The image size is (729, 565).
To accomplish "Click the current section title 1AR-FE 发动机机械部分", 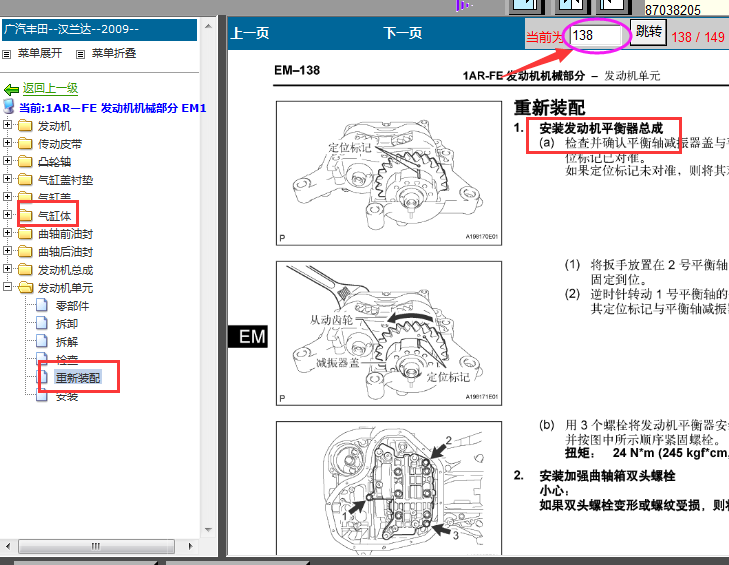I will (x=113, y=108).
